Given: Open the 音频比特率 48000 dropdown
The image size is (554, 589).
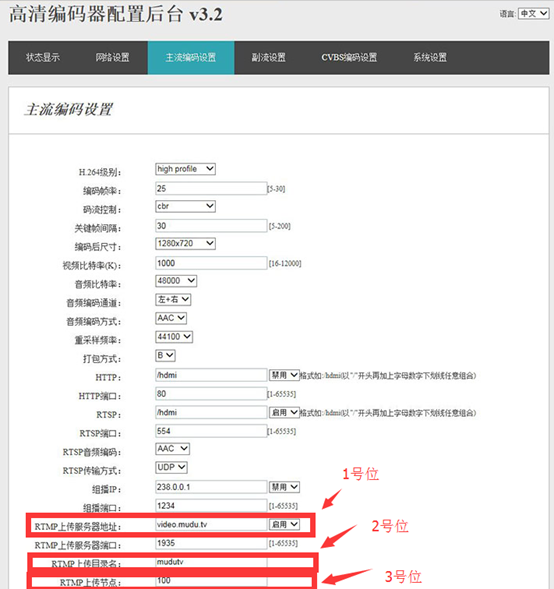Looking at the screenshot, I should point(176,281).
